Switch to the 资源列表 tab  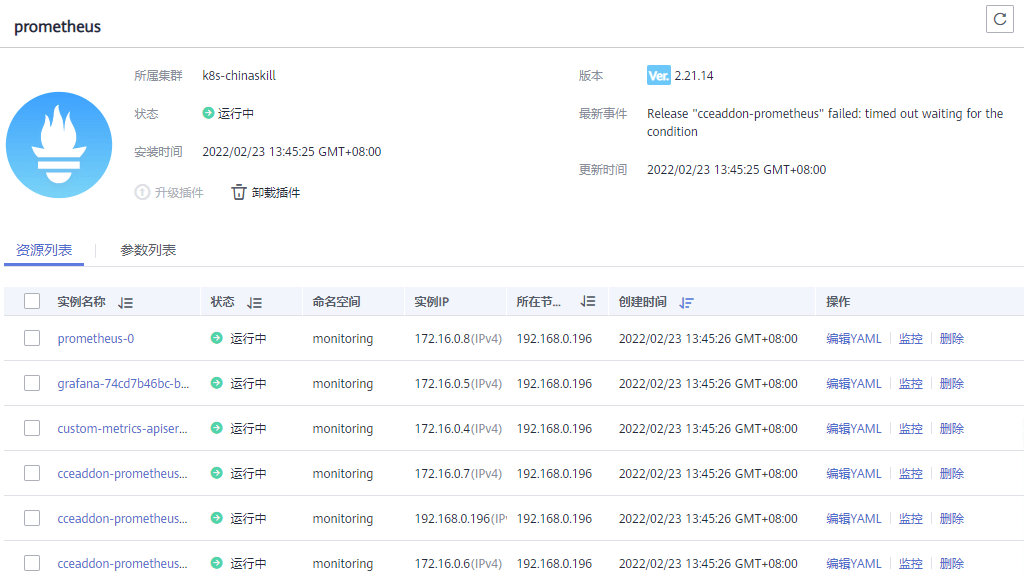point(44,251)
